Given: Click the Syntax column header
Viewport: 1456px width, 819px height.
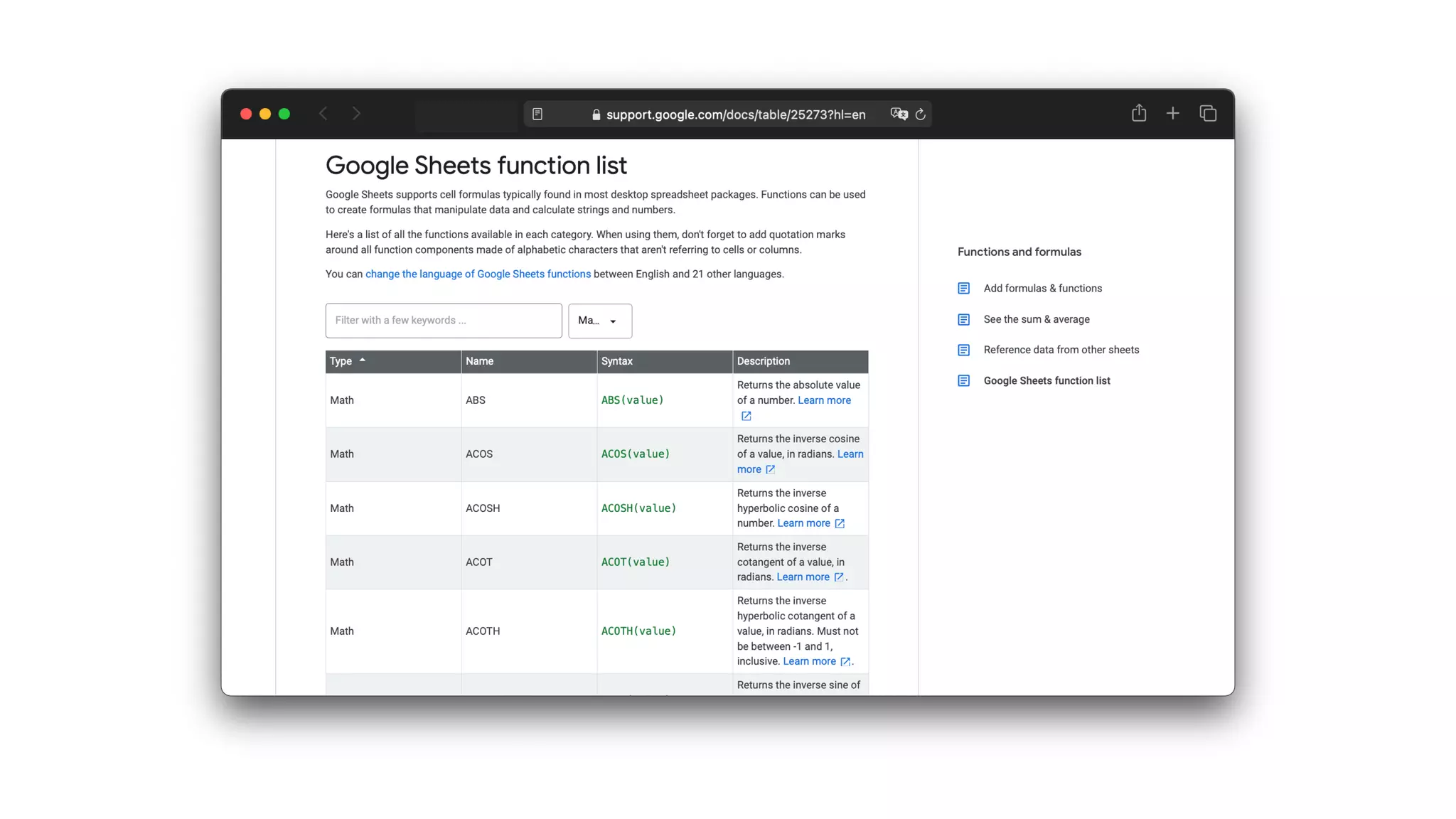Looking at the screenshot, I should (616, 361).
